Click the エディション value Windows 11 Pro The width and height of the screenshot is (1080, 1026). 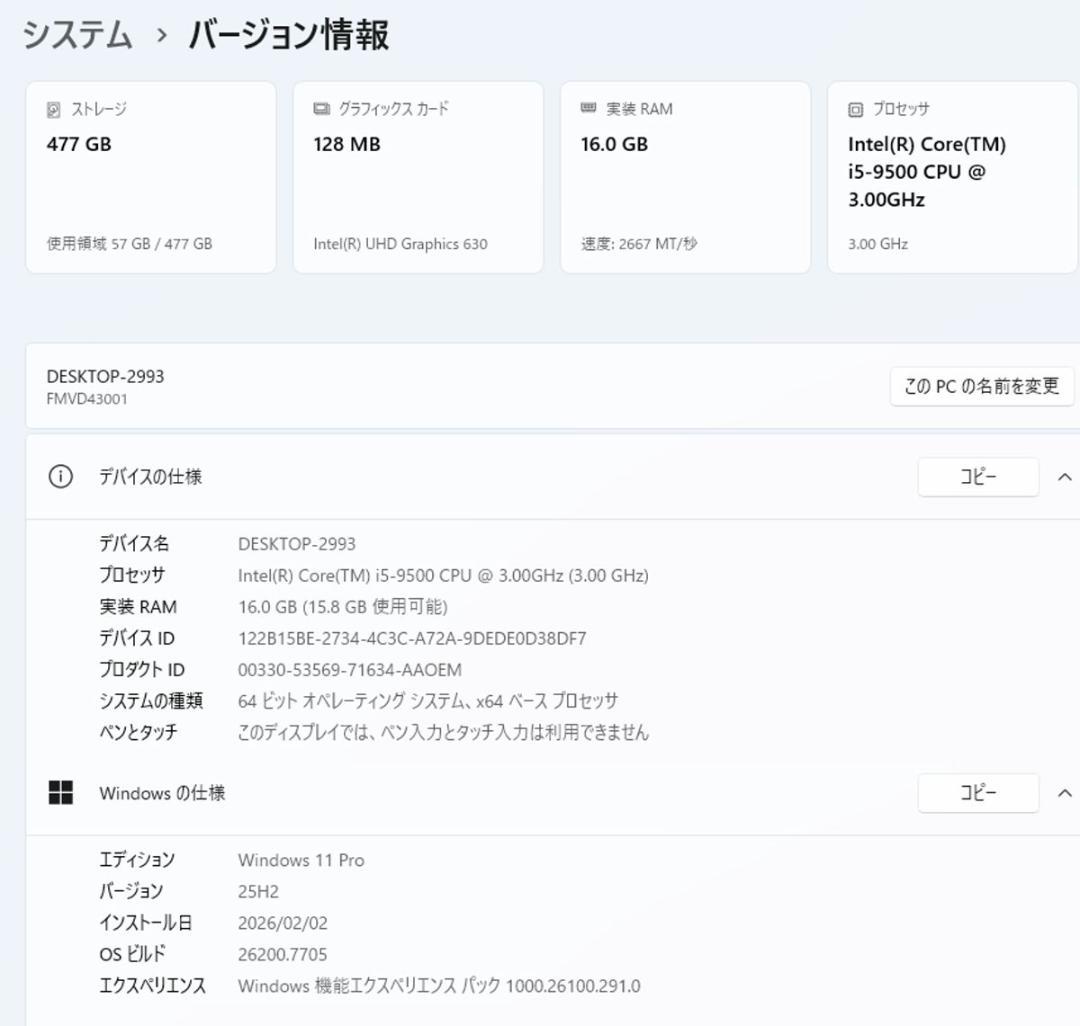tap(301, 859)
